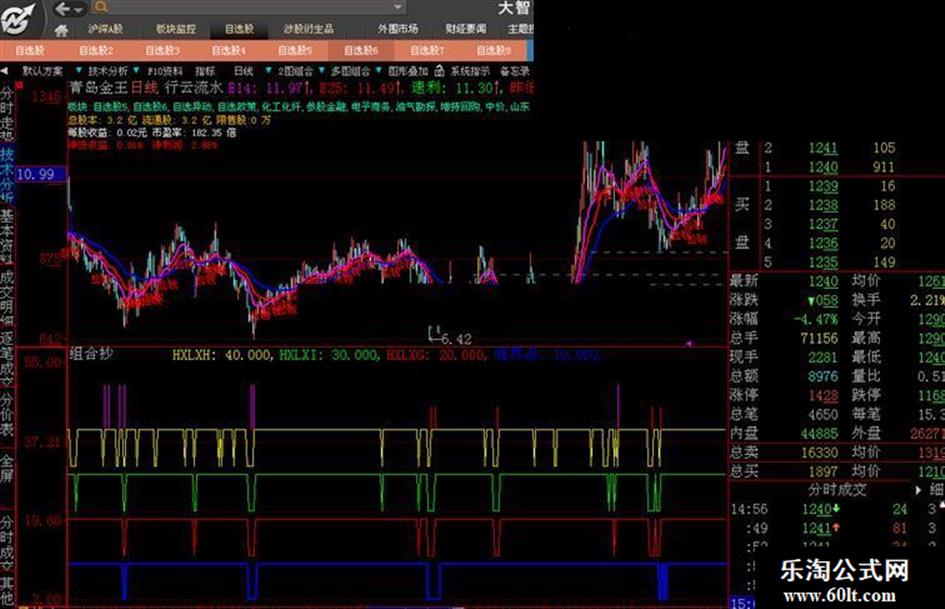Collapse sidebar with the left triangle arrow
This screenshot has width=945, height=609.
(x=5, y=71)
